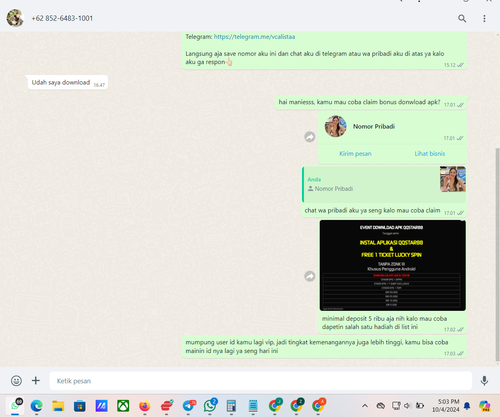Expand hidden system tray icons chevron

point(365,406)
